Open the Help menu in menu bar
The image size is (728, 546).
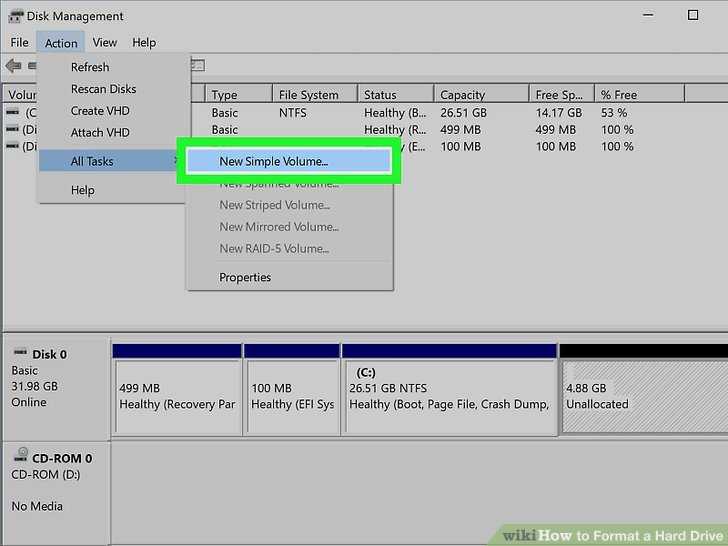pos(144,43)
